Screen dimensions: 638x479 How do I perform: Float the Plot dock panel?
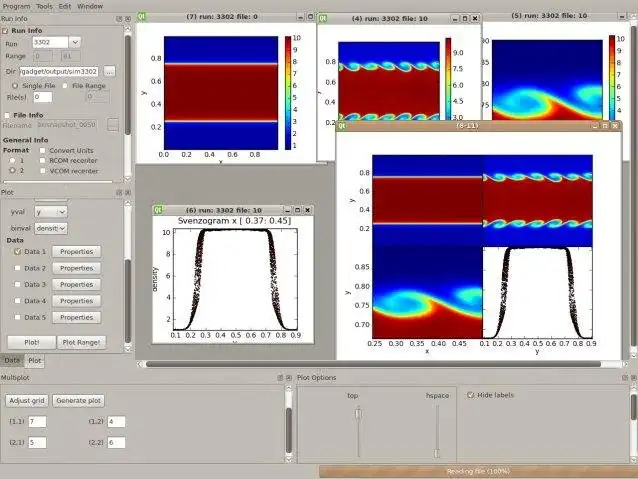pyautogui.click(x=119, y=192)
